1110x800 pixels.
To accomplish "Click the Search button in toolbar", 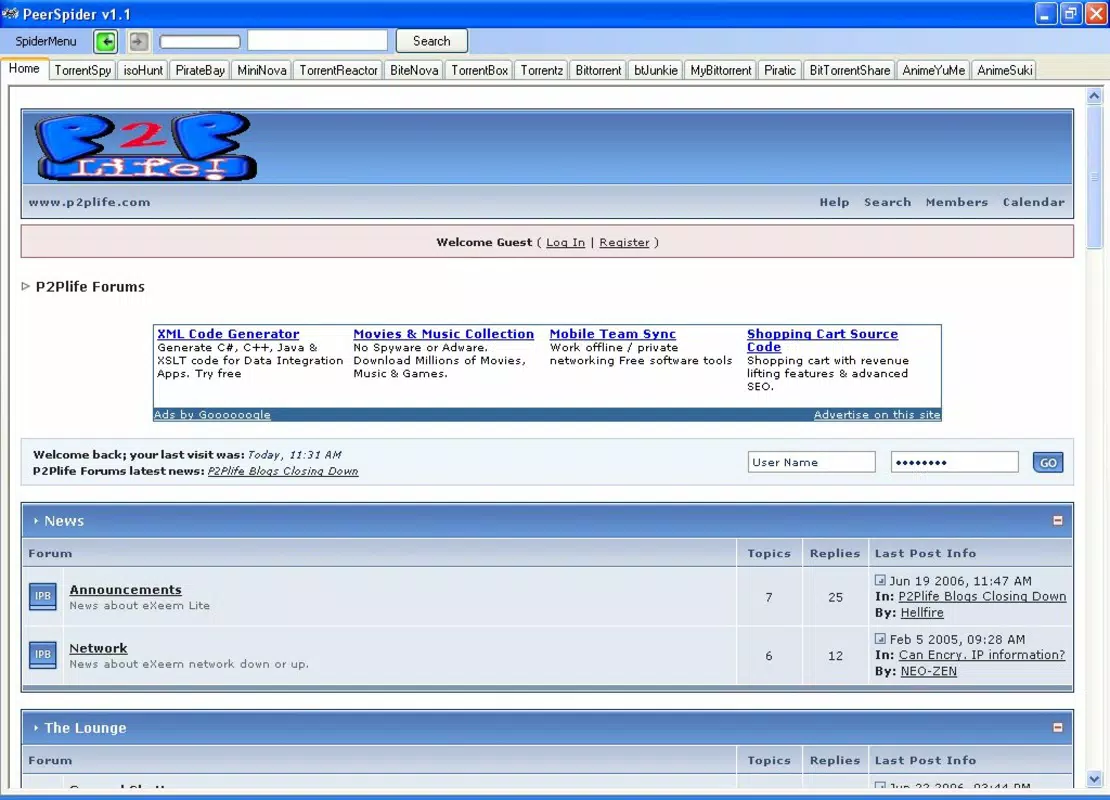I will point(431,41).
